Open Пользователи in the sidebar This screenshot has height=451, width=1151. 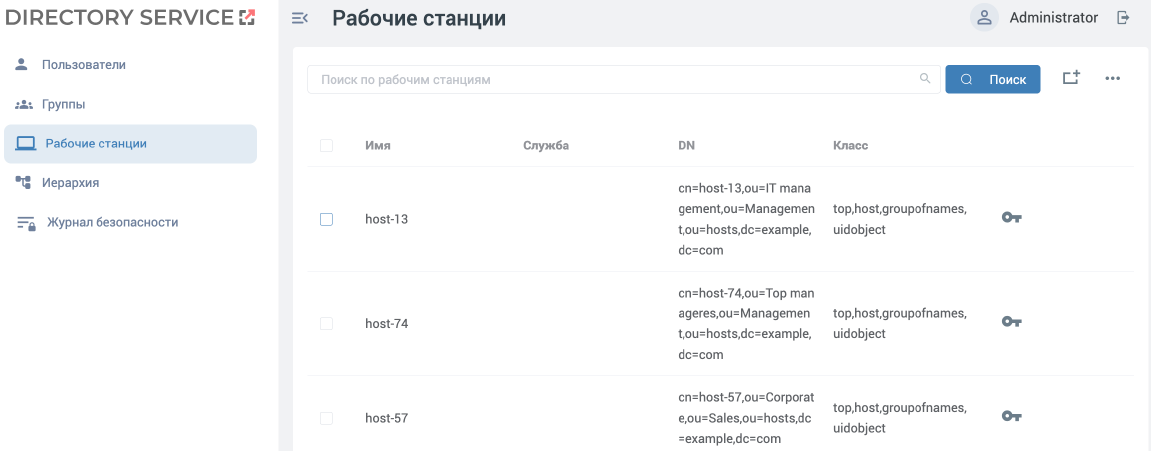[83, 65]
